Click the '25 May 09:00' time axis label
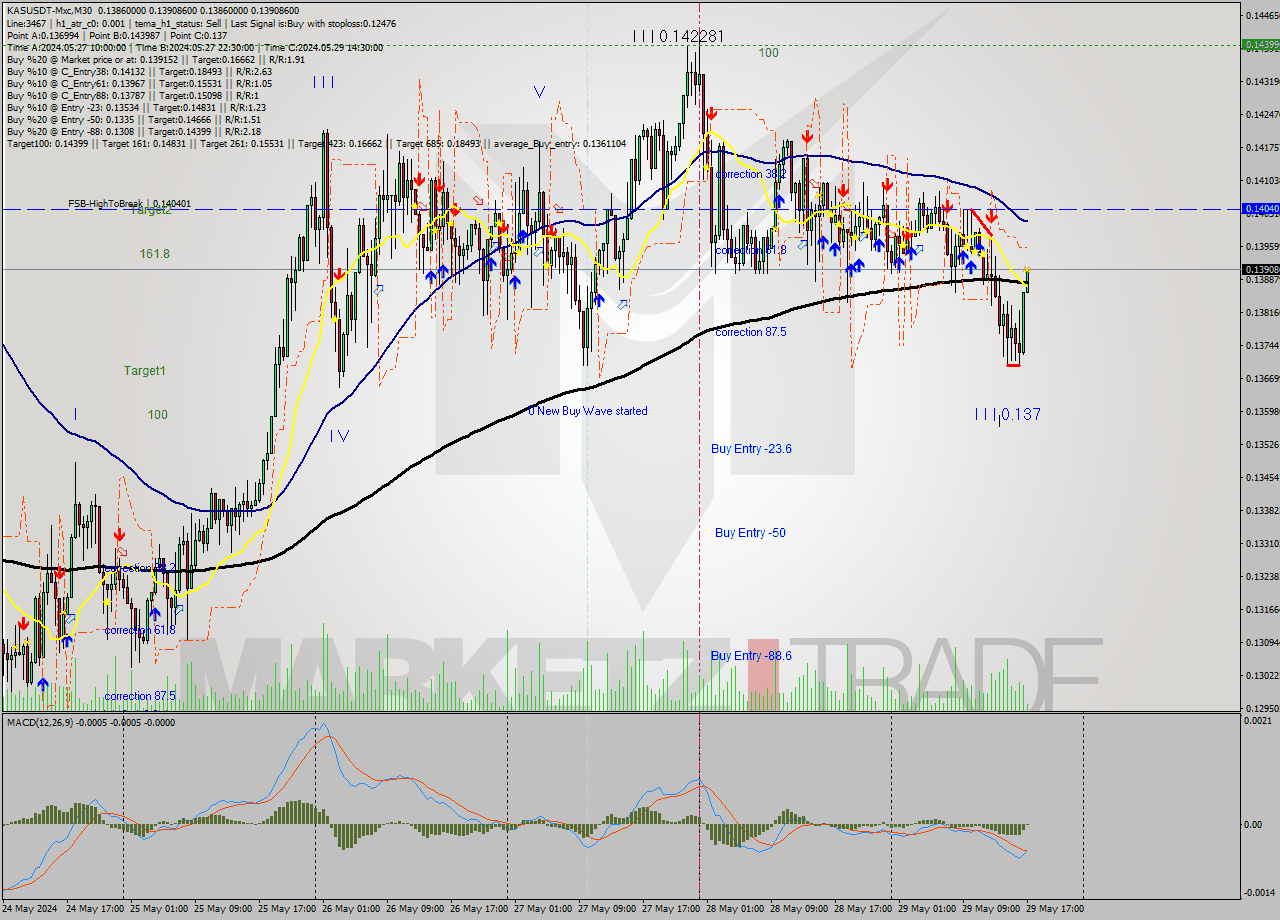The width and height of the screenshot is (1280, 920). (x=222, y=909)
